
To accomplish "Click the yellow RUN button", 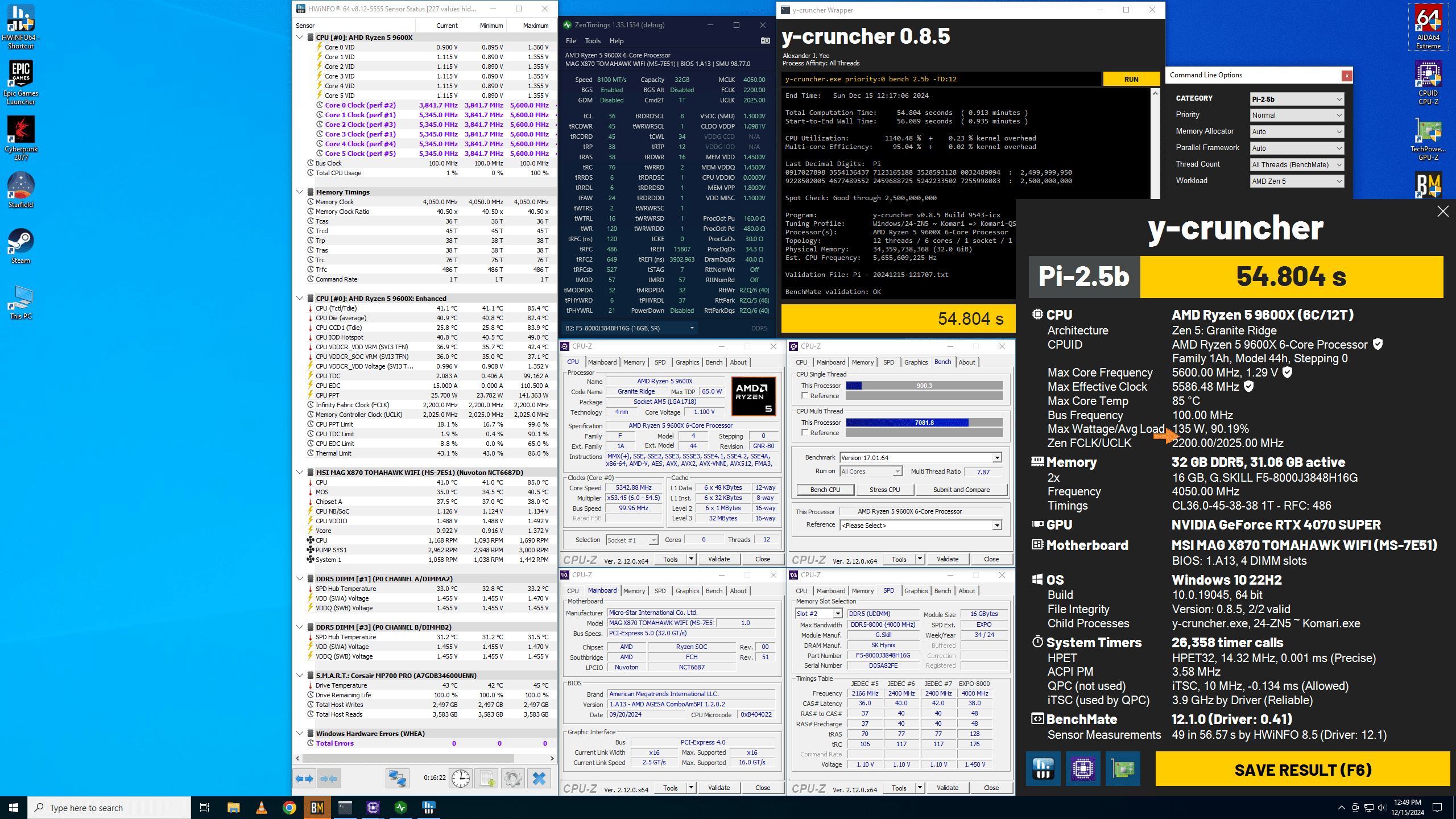I will point(1131,79).
